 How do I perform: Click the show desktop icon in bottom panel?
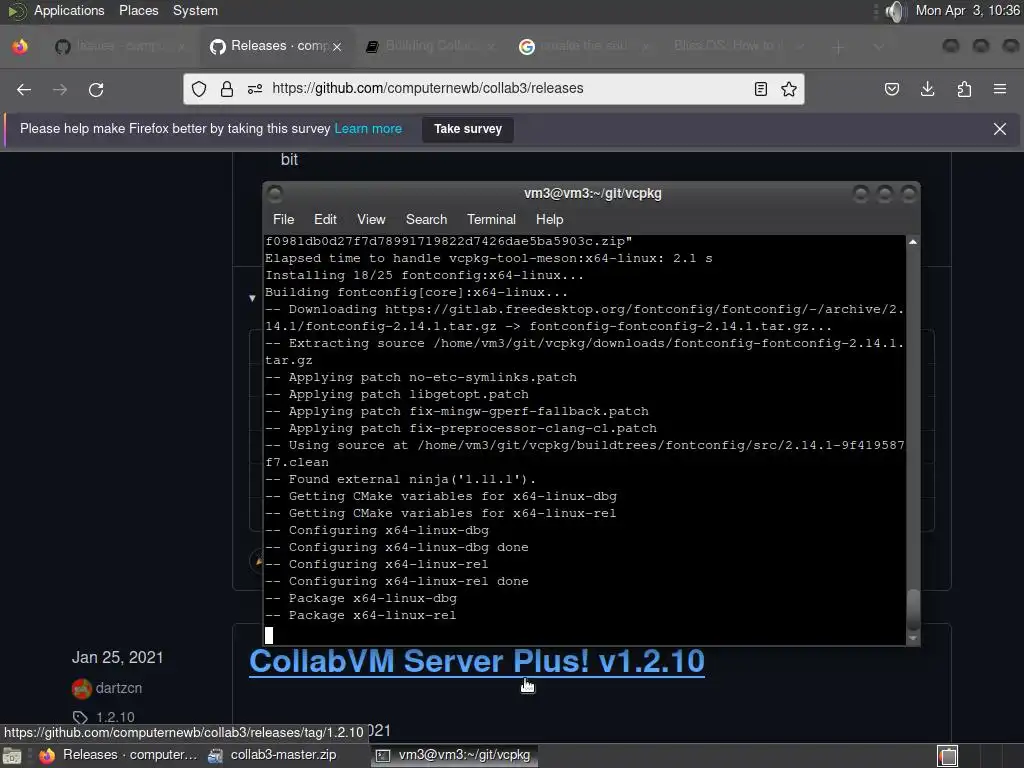(x=12, y=756)
